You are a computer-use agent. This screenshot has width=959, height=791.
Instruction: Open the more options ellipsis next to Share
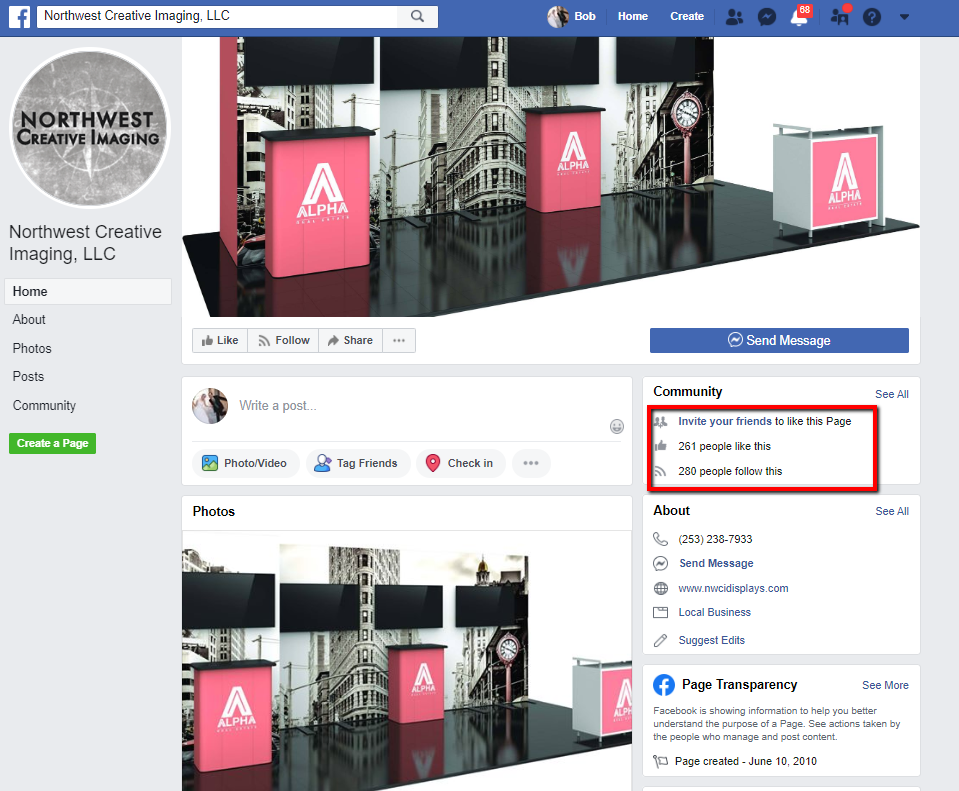[x=399, y=341]
